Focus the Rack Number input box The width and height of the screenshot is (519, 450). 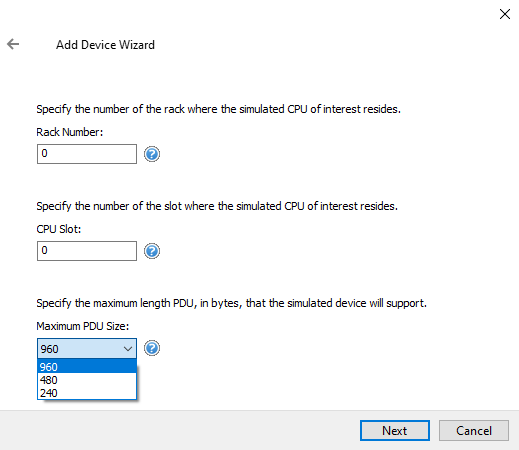[87, 154]
